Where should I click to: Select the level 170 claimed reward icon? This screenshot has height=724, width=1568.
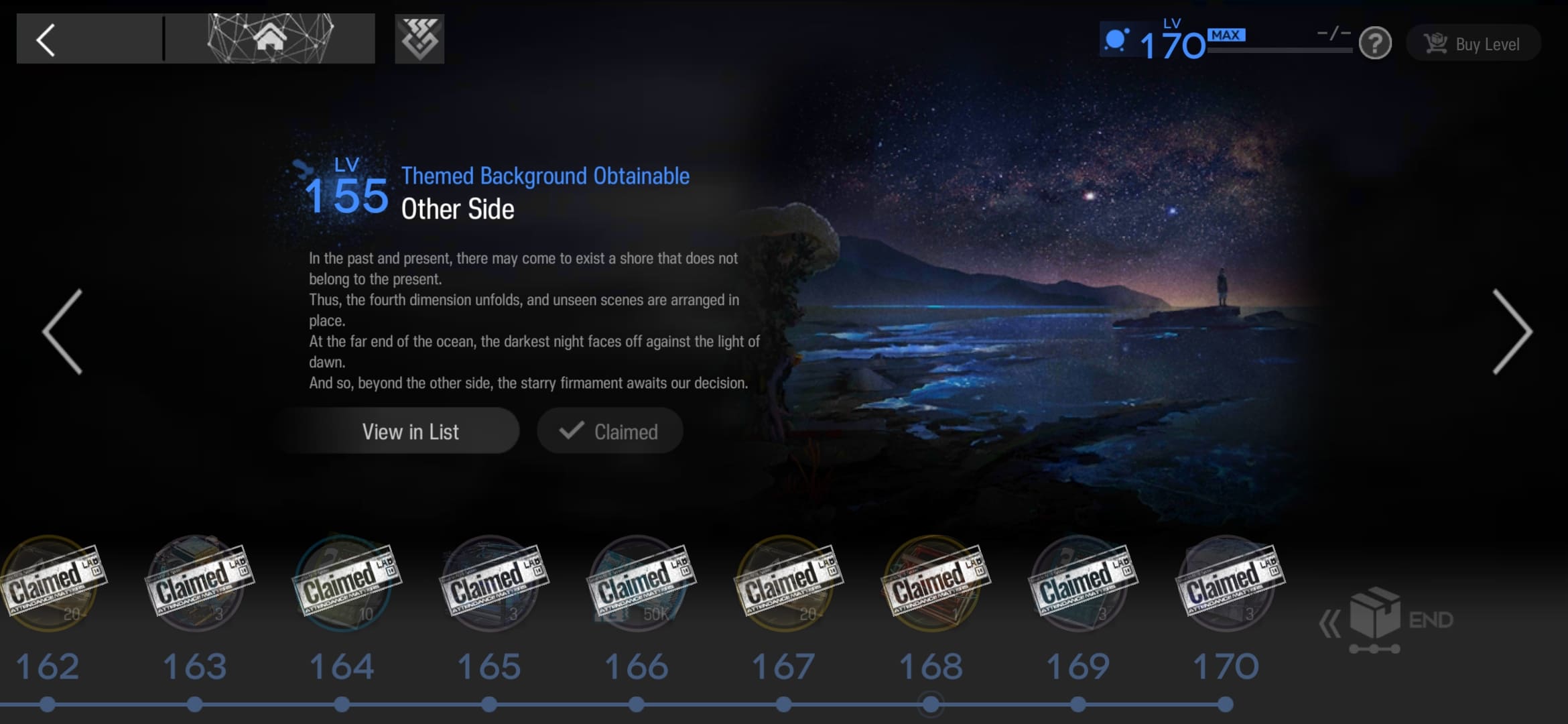point(1228,583)
